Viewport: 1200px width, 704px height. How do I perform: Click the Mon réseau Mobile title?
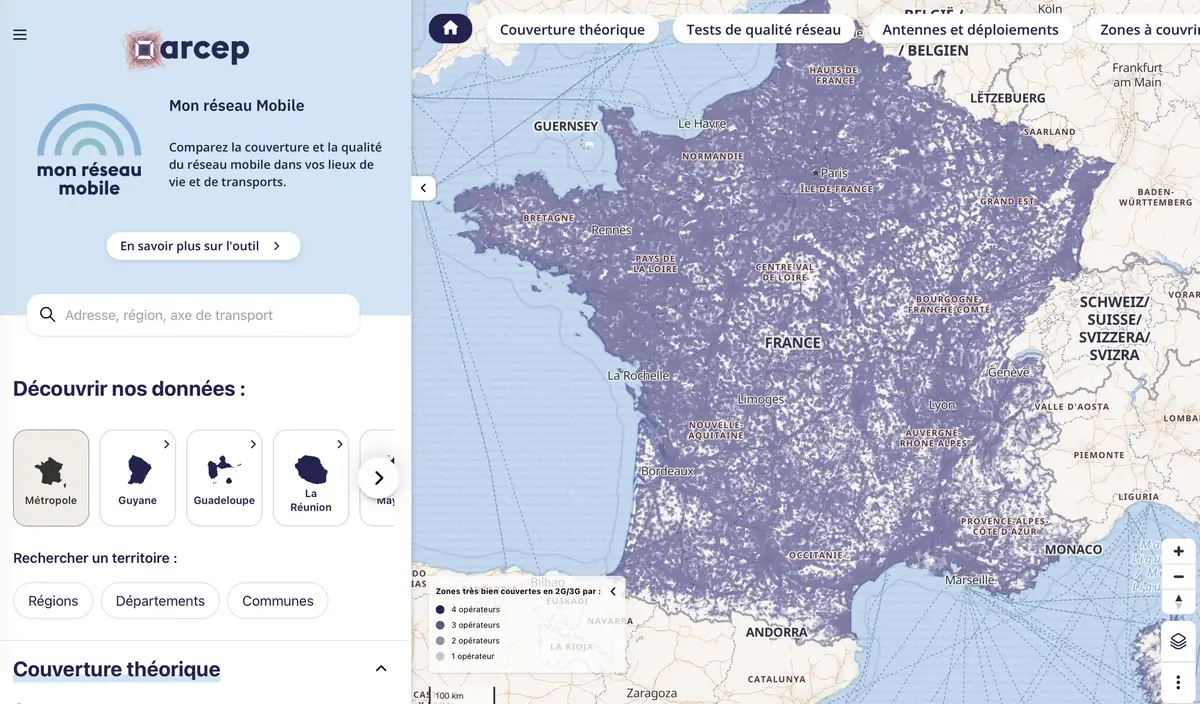(237, 105)
